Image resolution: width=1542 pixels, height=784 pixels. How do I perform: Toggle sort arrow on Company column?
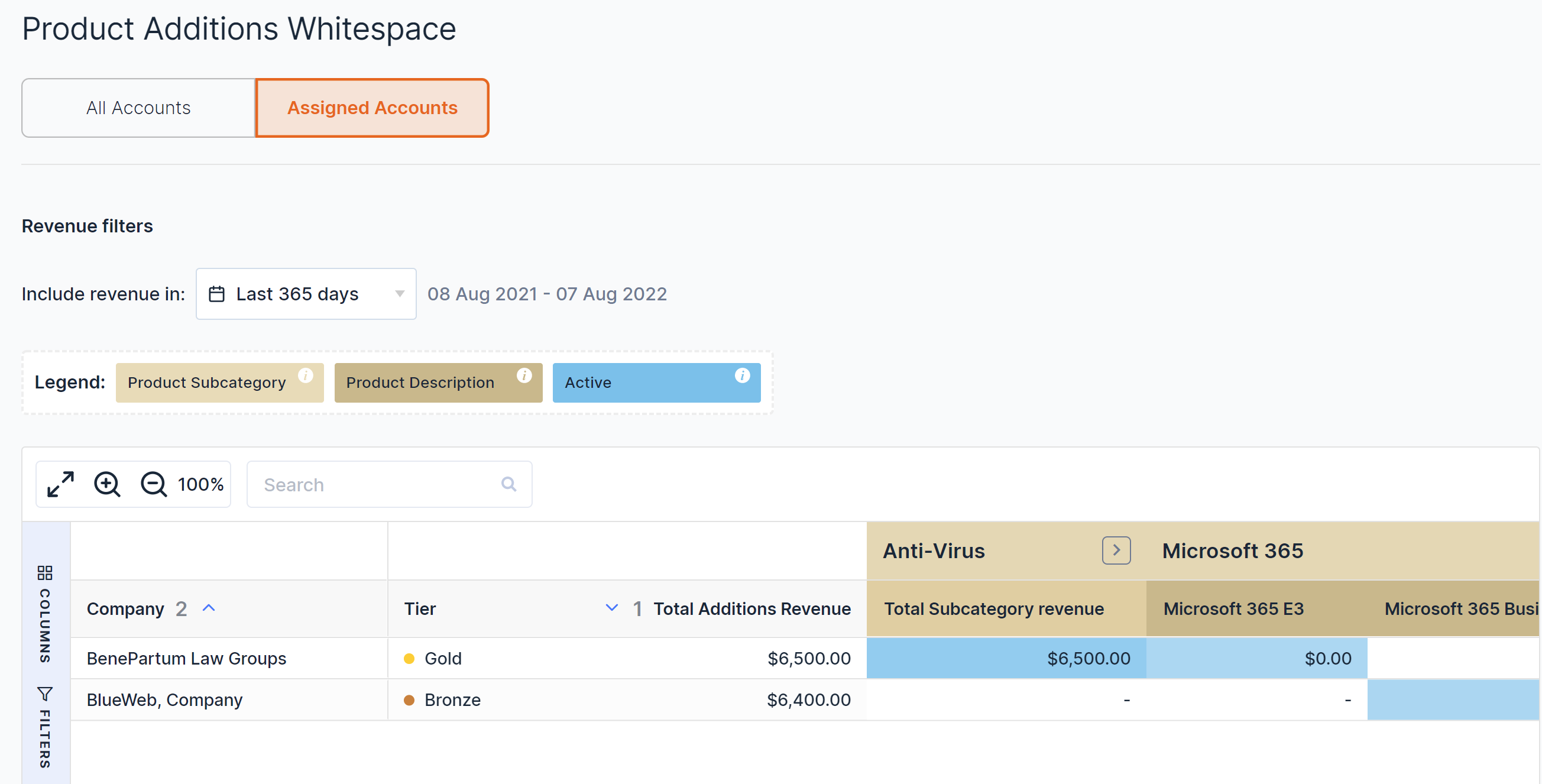[208, 608]
